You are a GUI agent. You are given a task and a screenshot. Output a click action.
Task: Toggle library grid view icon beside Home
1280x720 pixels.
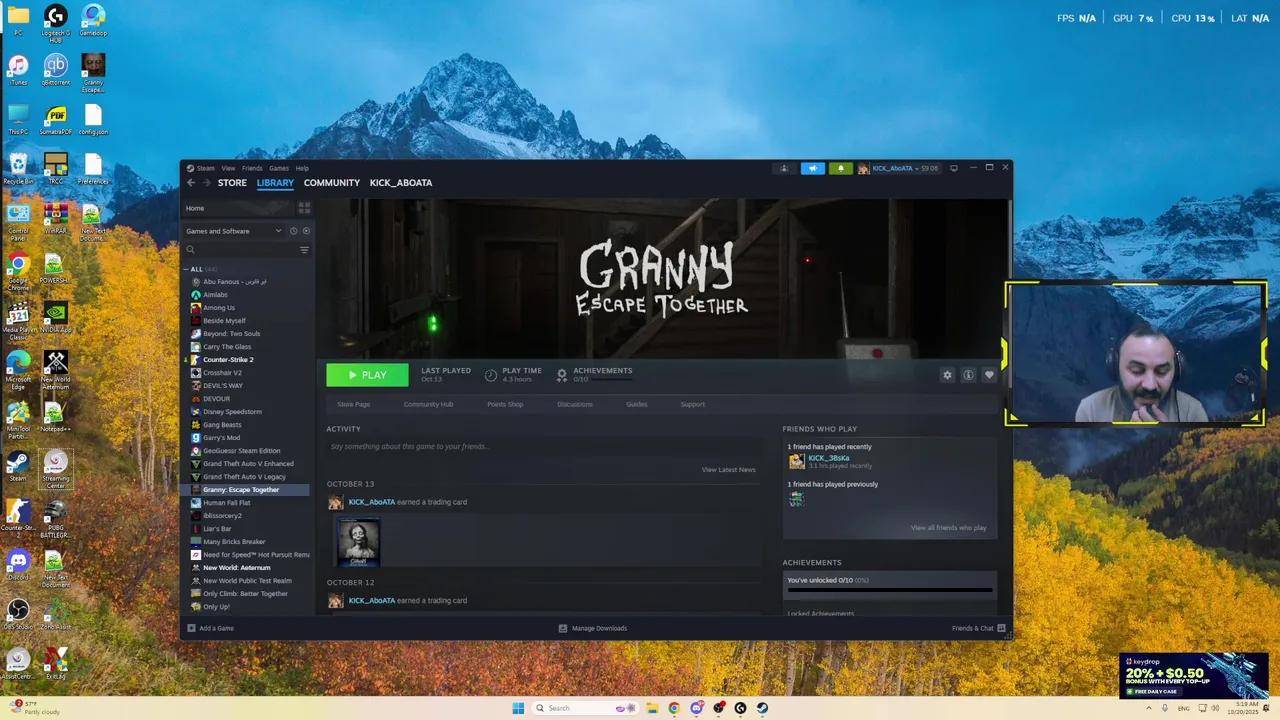(x=304, y=208)
